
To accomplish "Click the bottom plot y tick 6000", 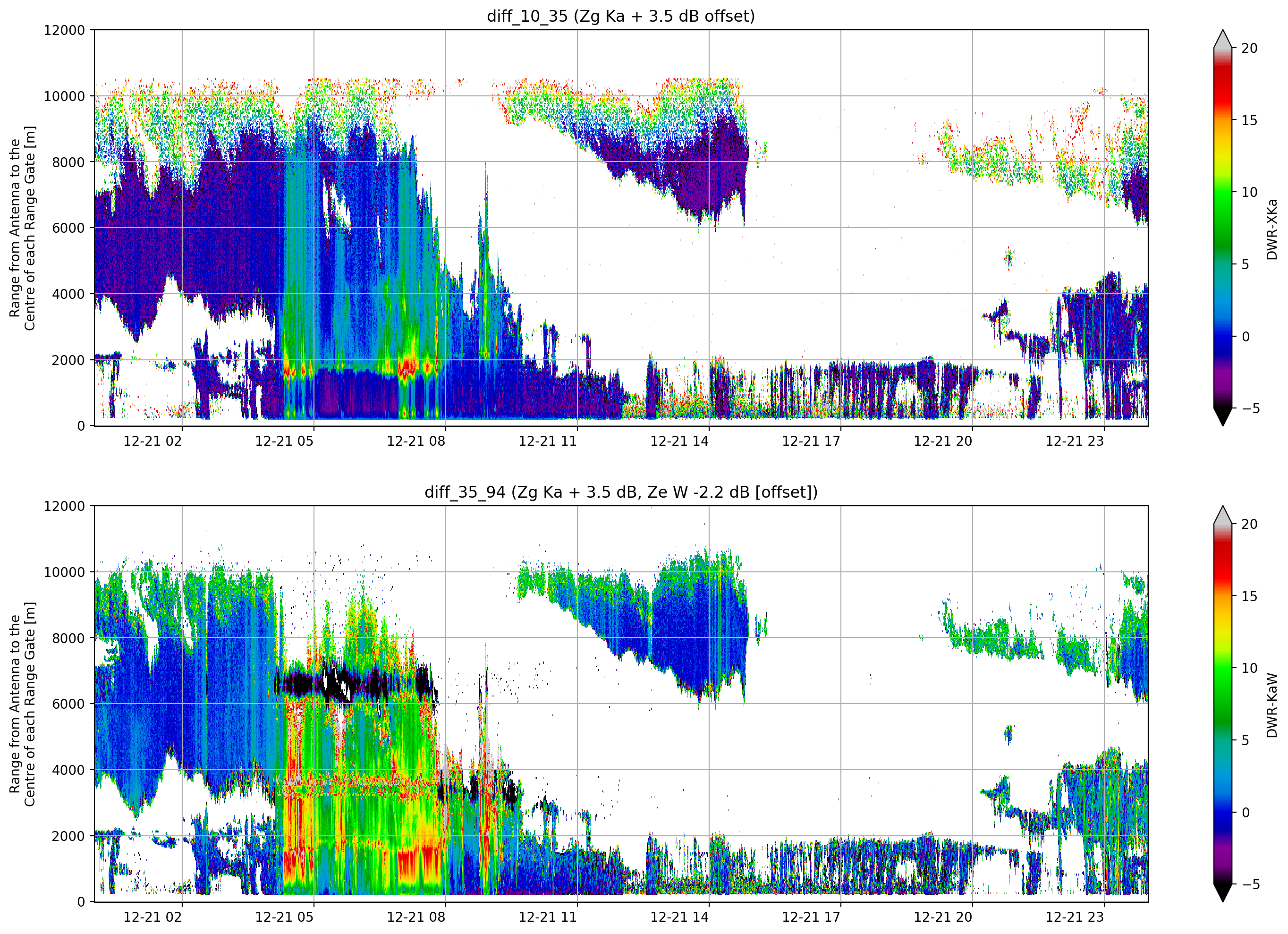I will [x=68, y=704].
